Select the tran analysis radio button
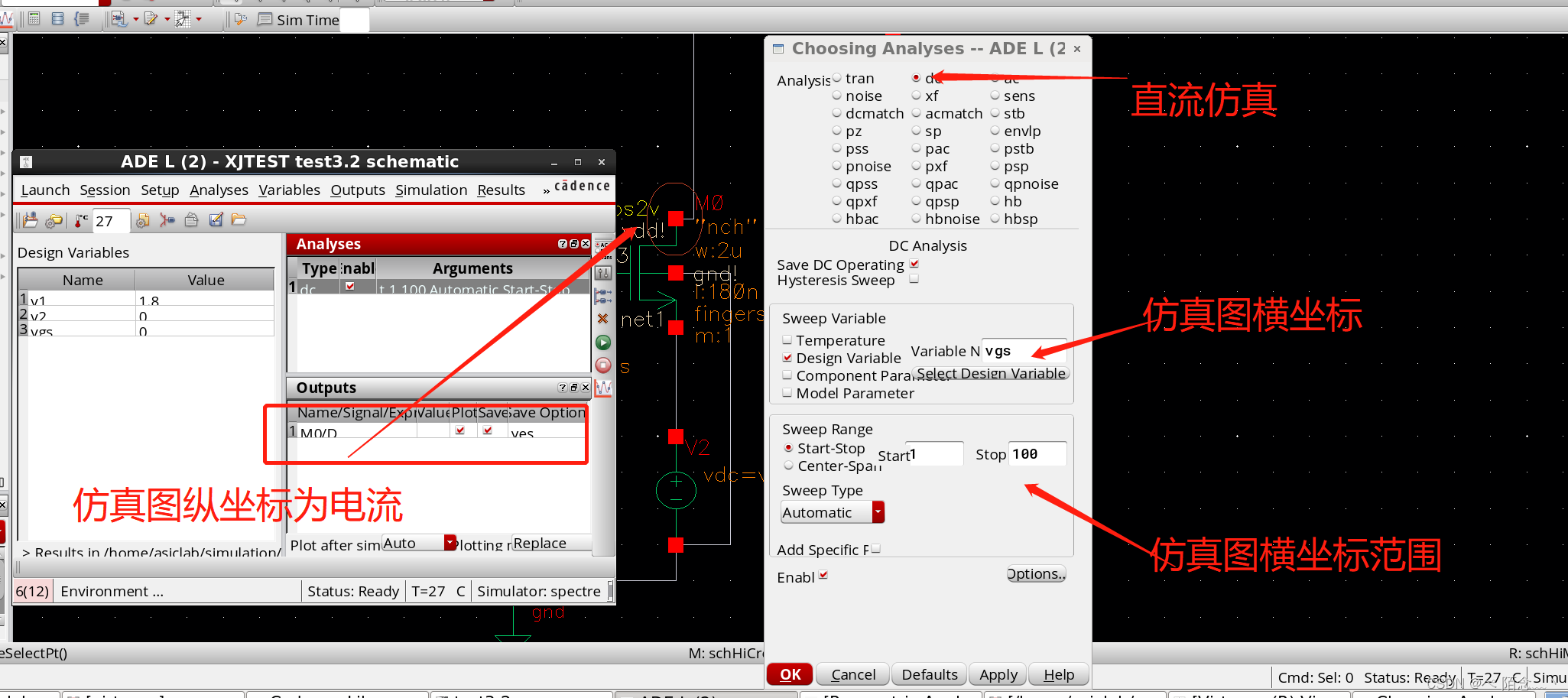 [x=837, y=78]
